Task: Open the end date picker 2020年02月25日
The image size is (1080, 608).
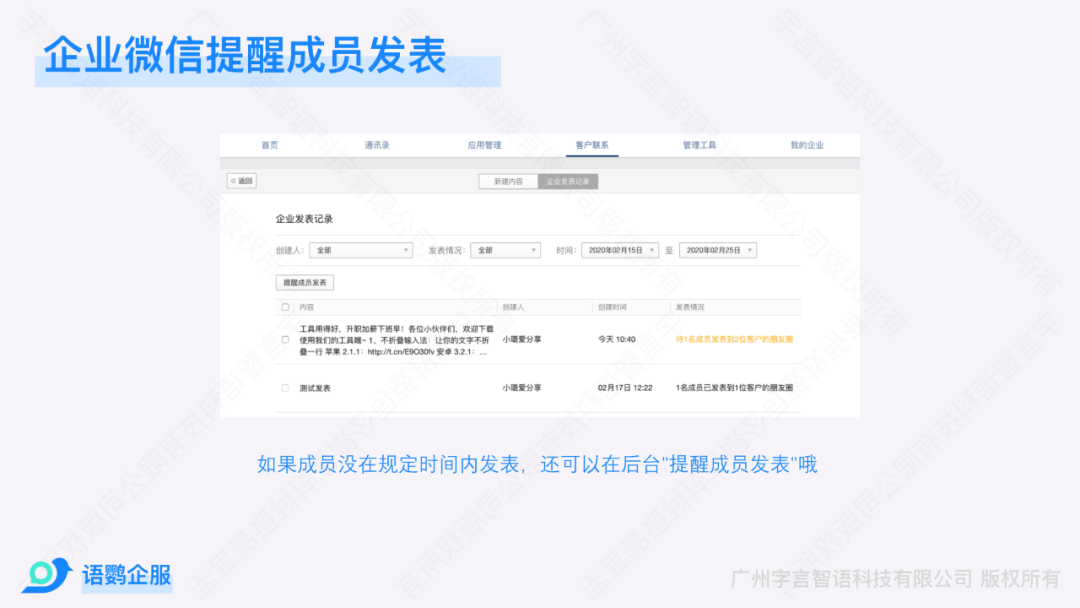Action: pos(717,250)
